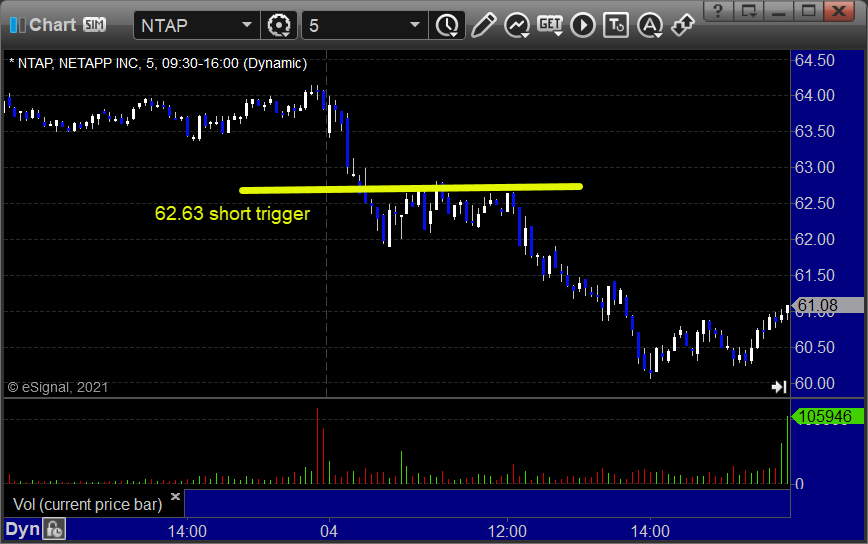Click the trade arrows icon

click(x=683, y=25)
